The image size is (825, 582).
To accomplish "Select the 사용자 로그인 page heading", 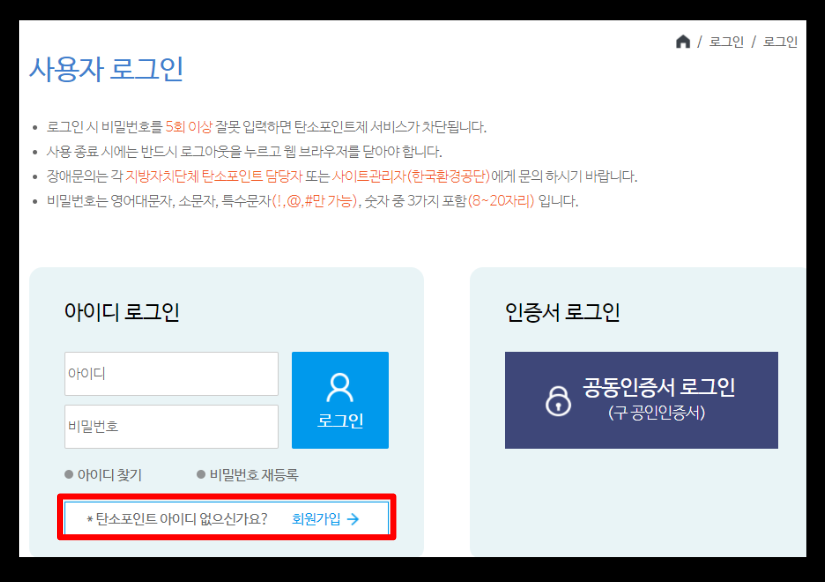I will pos(106,69).
